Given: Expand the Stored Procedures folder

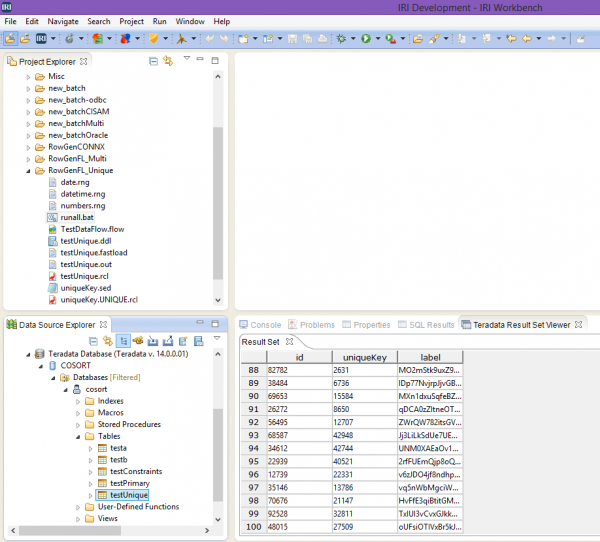Looking at the screenshot, I should (78, 425).
